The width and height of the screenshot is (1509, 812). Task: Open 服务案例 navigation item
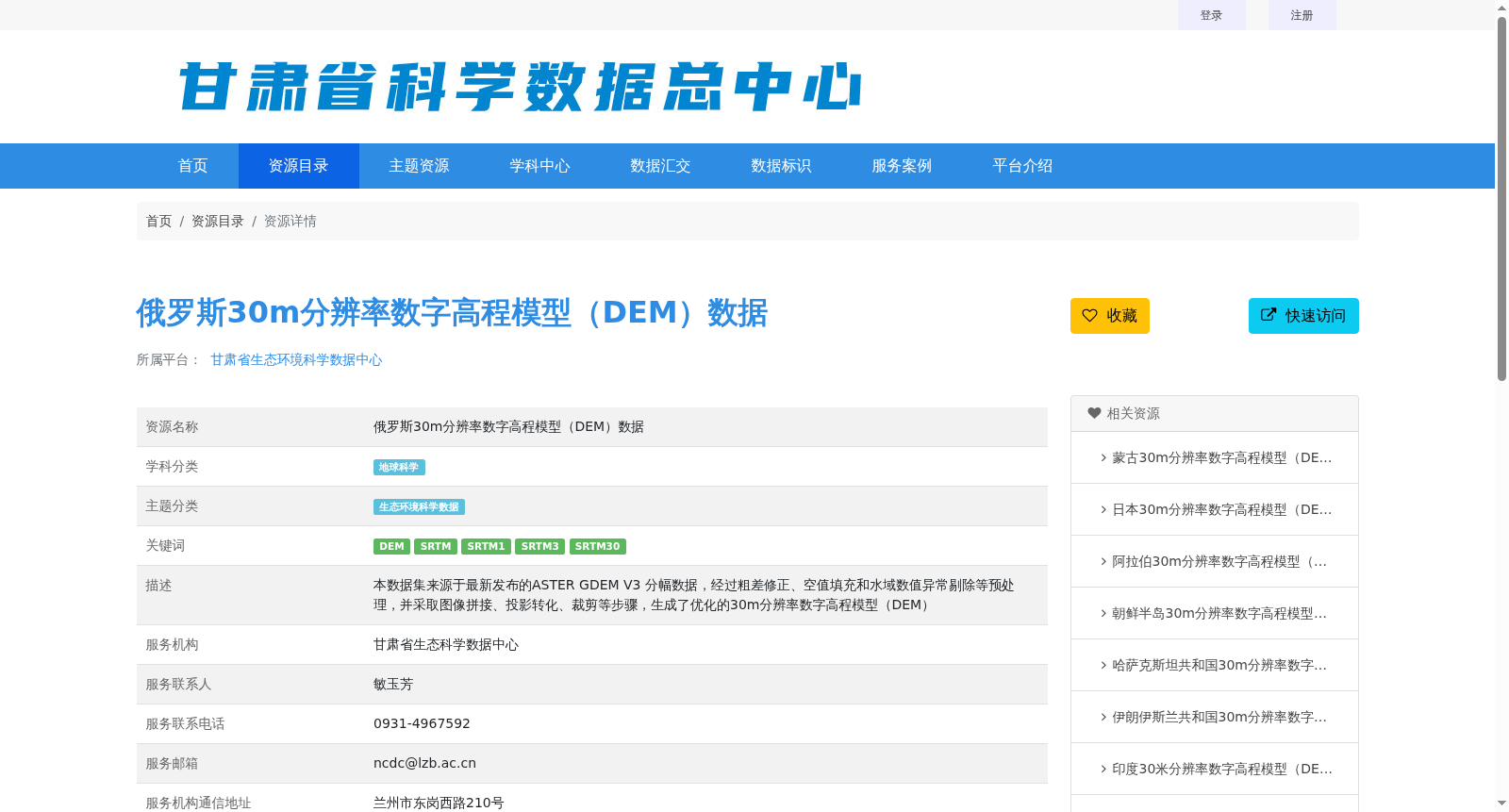903,166
